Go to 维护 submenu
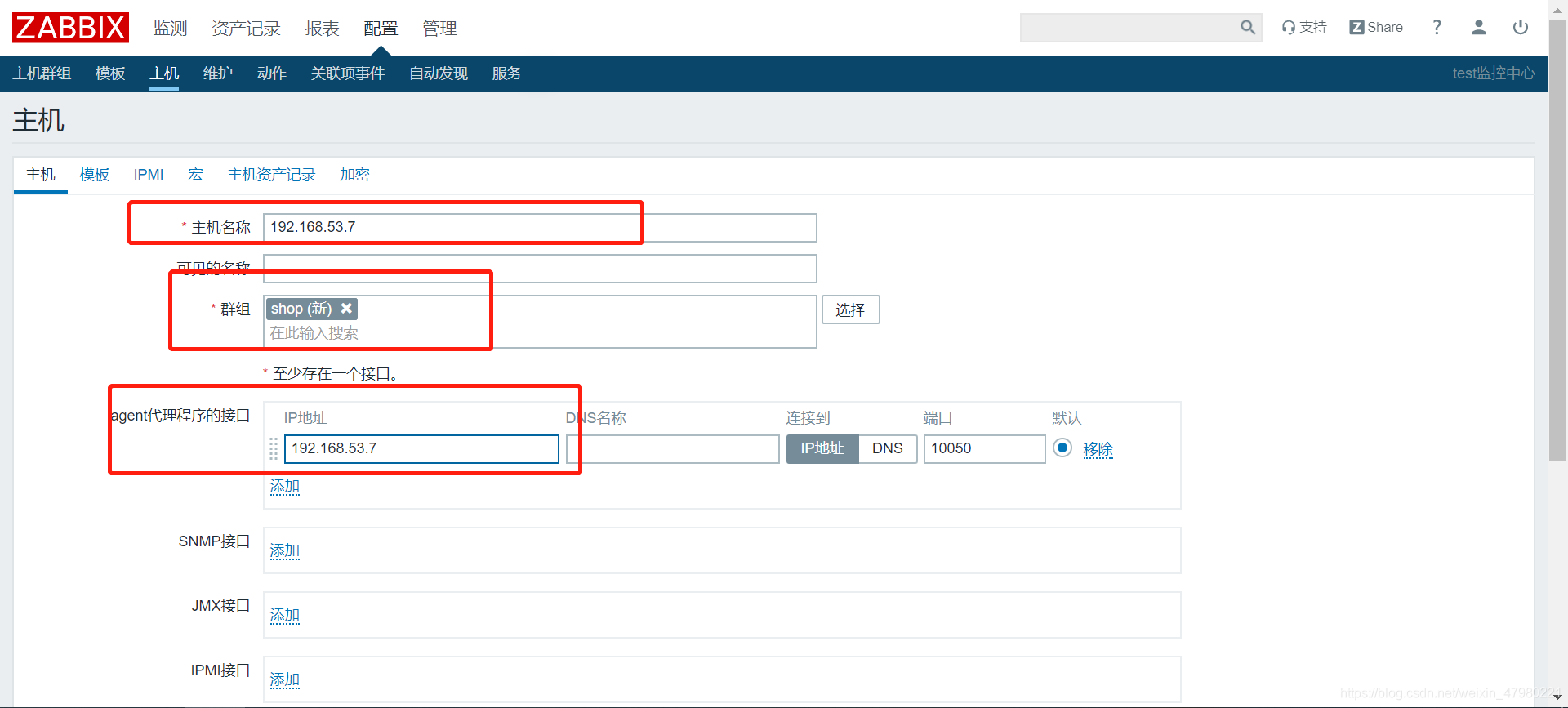Image resolution: width=1568 pixels, height=708 pixels. 218,73
